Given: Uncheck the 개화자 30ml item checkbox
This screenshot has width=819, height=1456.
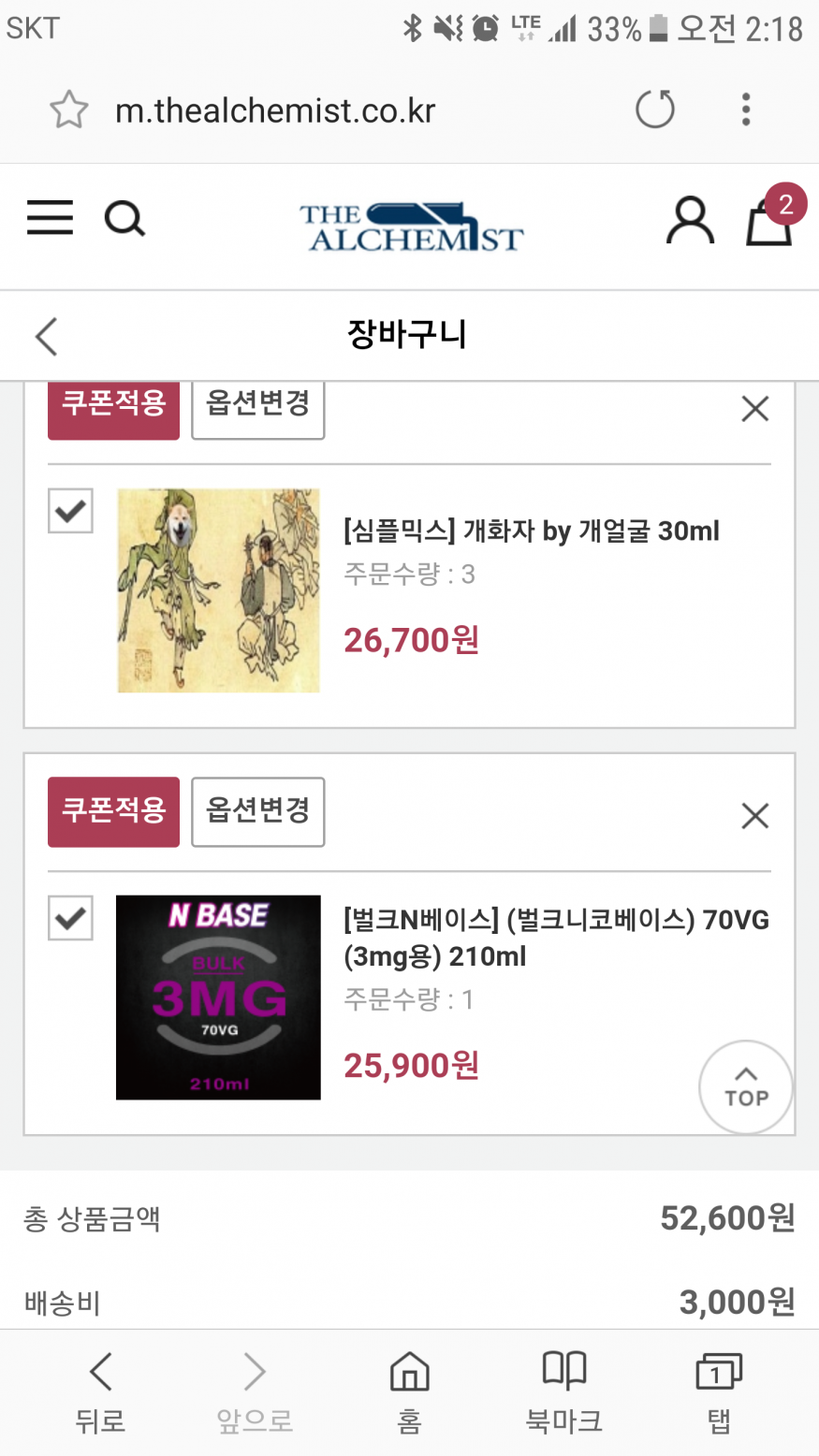Looking at the screenshot, I should (70, 511).
